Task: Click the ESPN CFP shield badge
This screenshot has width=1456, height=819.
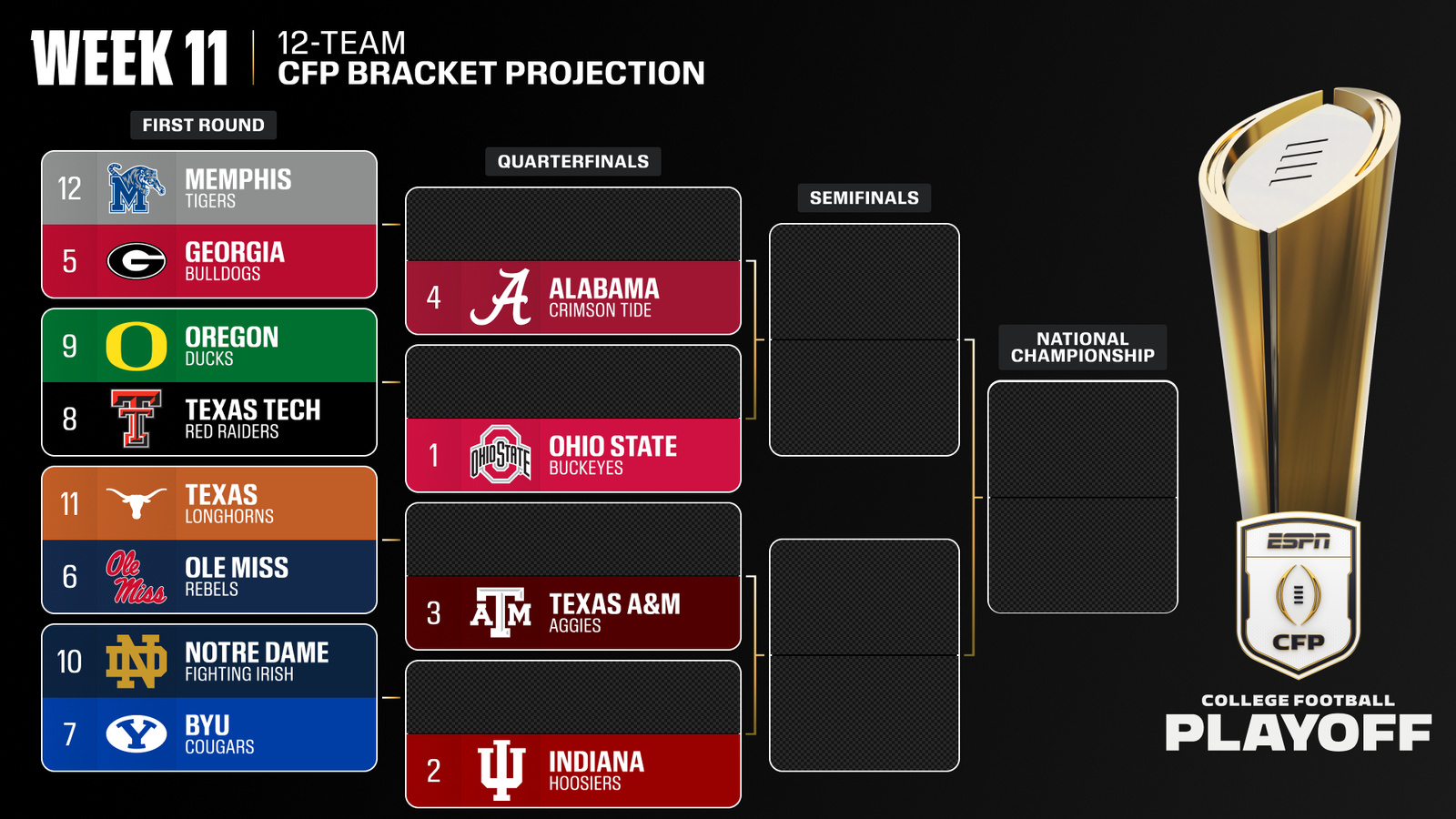Action: click(x=1299, y=595)
